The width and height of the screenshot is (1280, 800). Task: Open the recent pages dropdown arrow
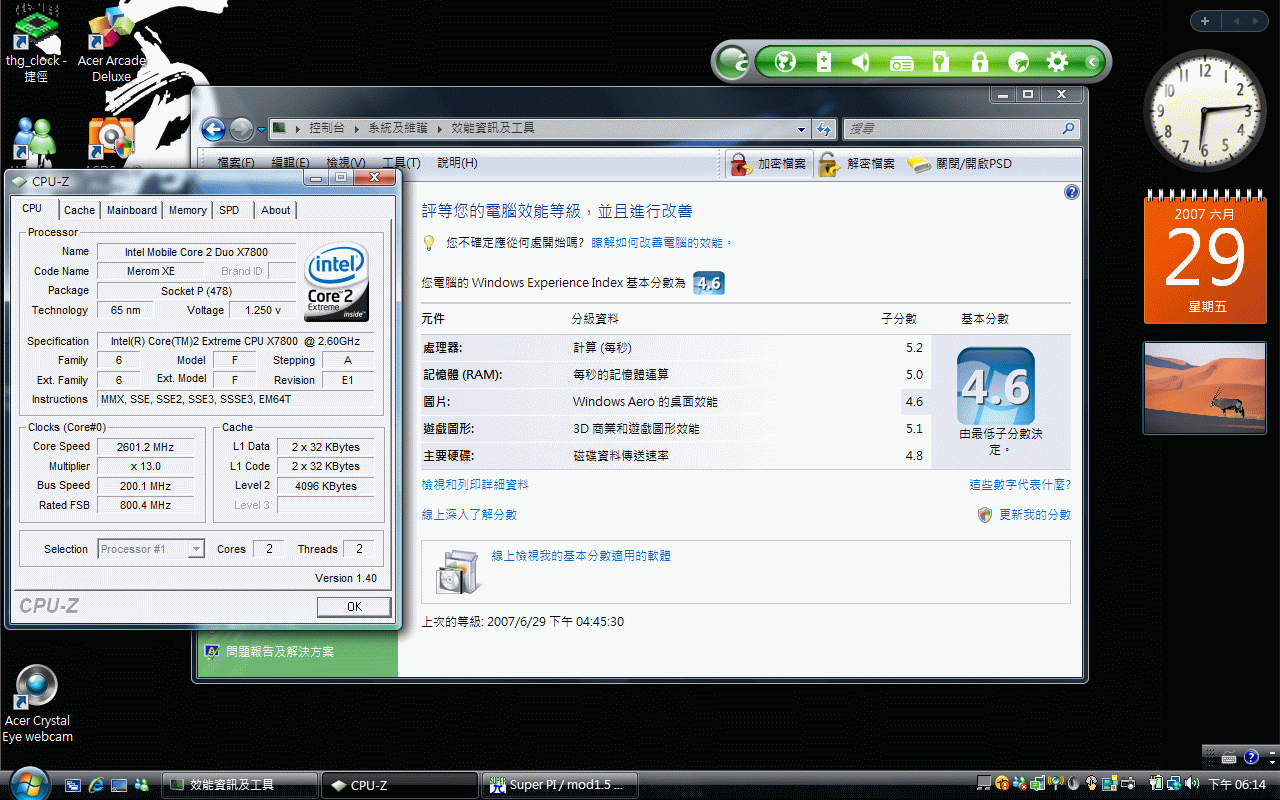click(261, 129)
